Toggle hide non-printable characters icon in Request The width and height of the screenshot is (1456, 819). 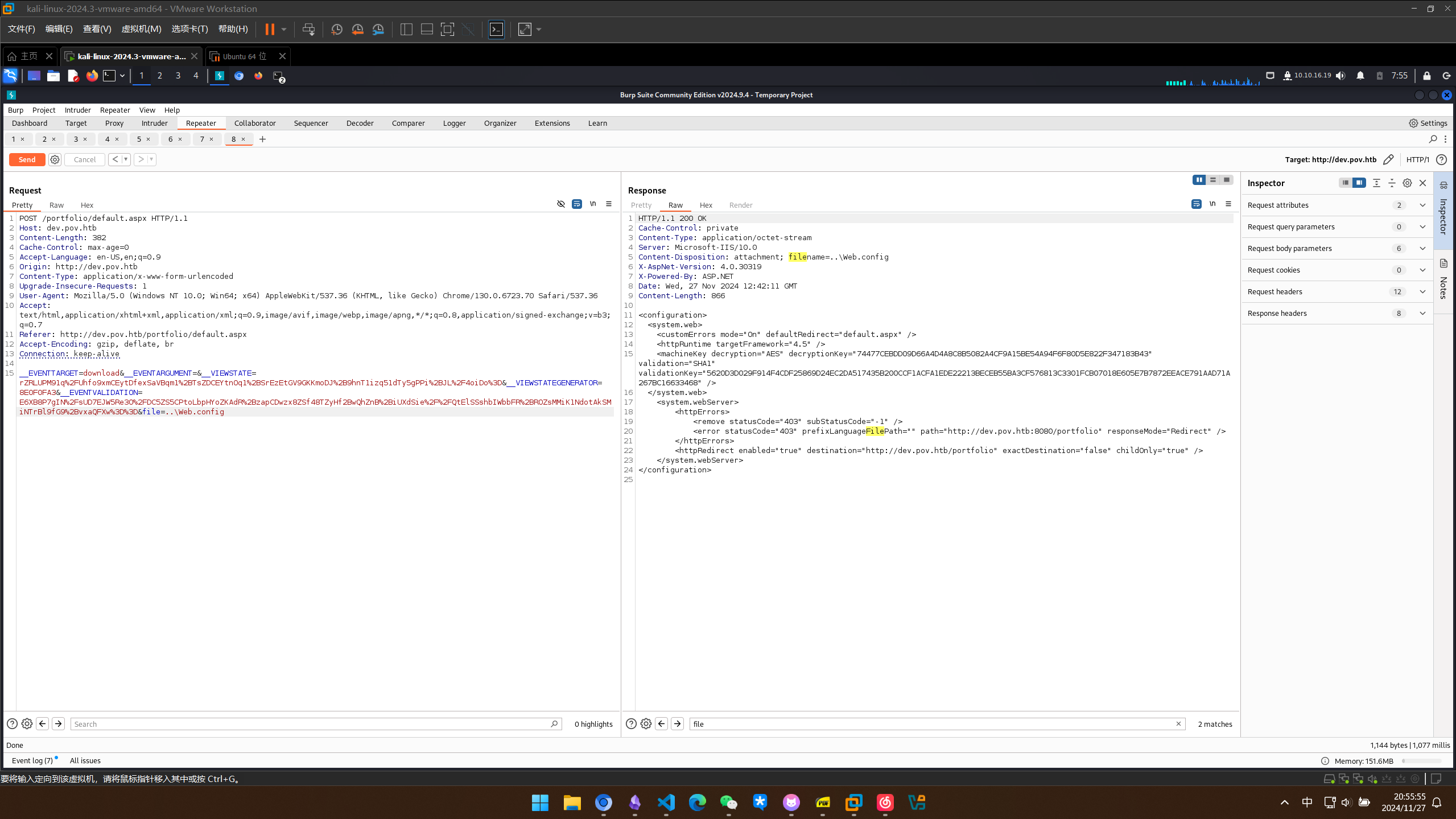click(x=561, y=204)
